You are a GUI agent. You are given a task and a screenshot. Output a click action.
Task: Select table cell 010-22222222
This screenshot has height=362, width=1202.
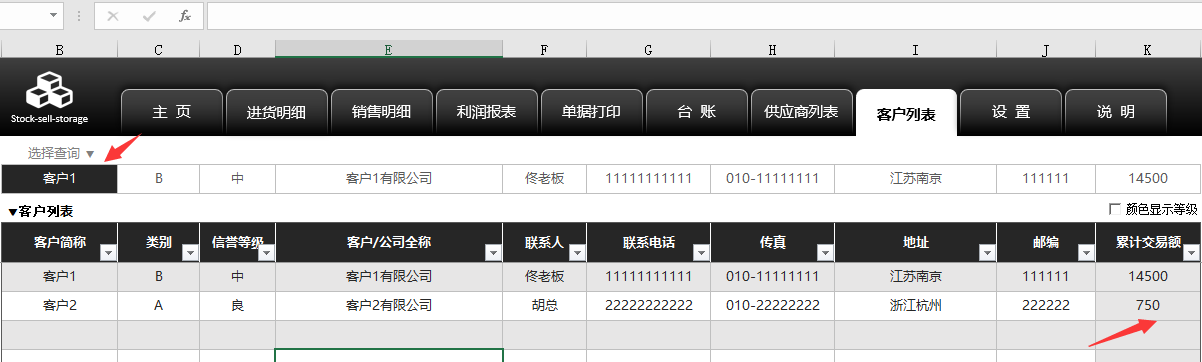click(x=772, y=305)
